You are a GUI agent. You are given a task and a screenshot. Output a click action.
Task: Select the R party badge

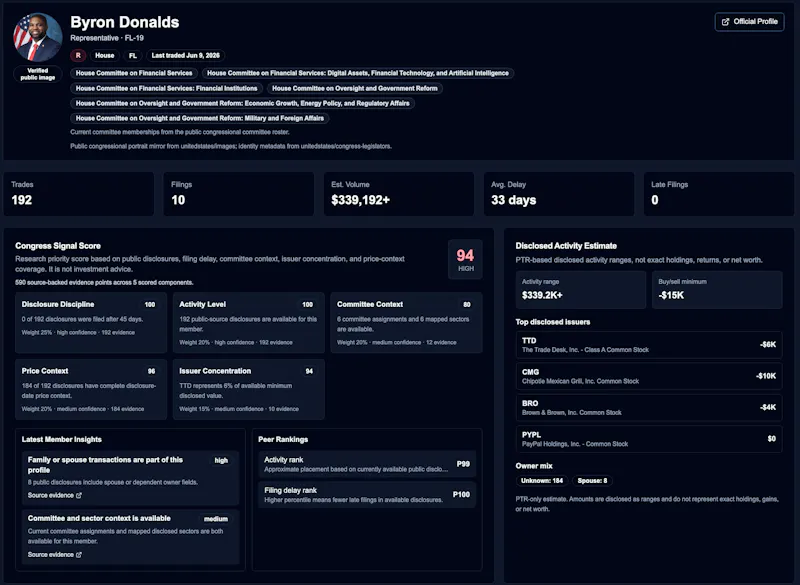click(x=78, y=55)
